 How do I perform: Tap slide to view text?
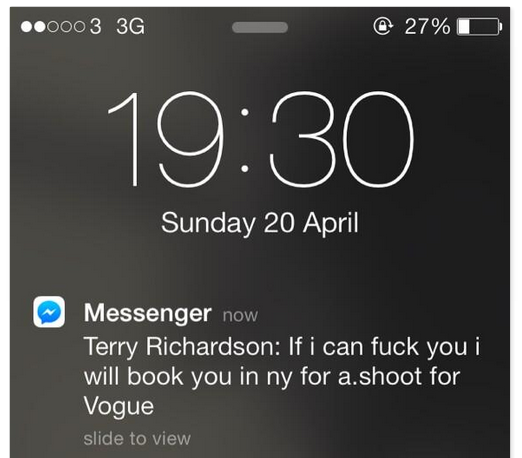tap(137, 439)
